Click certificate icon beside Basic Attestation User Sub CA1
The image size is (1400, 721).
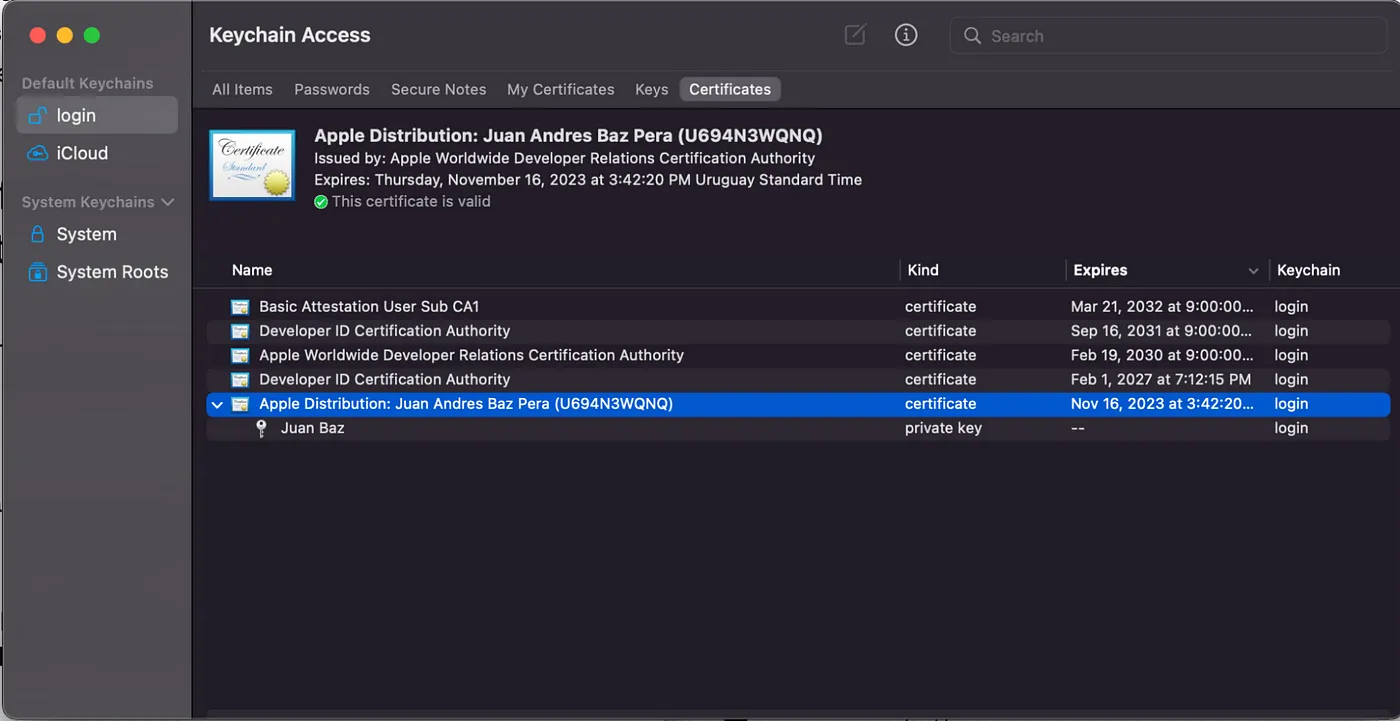coord(240,307)
